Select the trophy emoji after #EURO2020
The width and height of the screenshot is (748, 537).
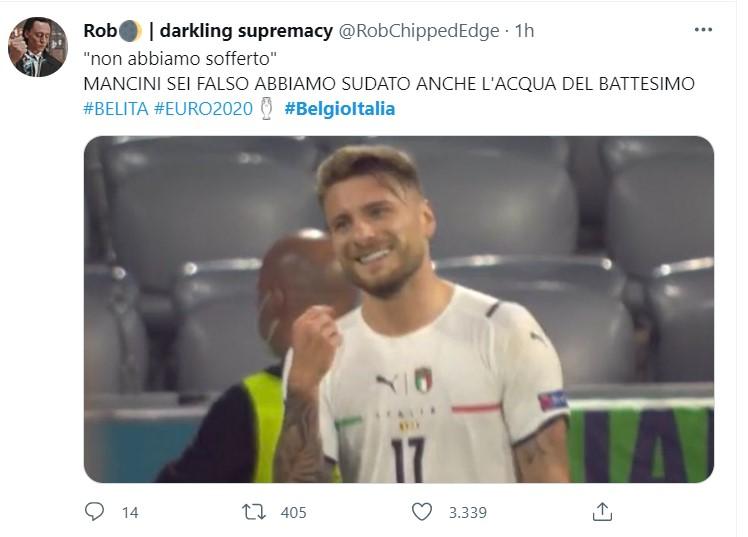click(267, 109)
